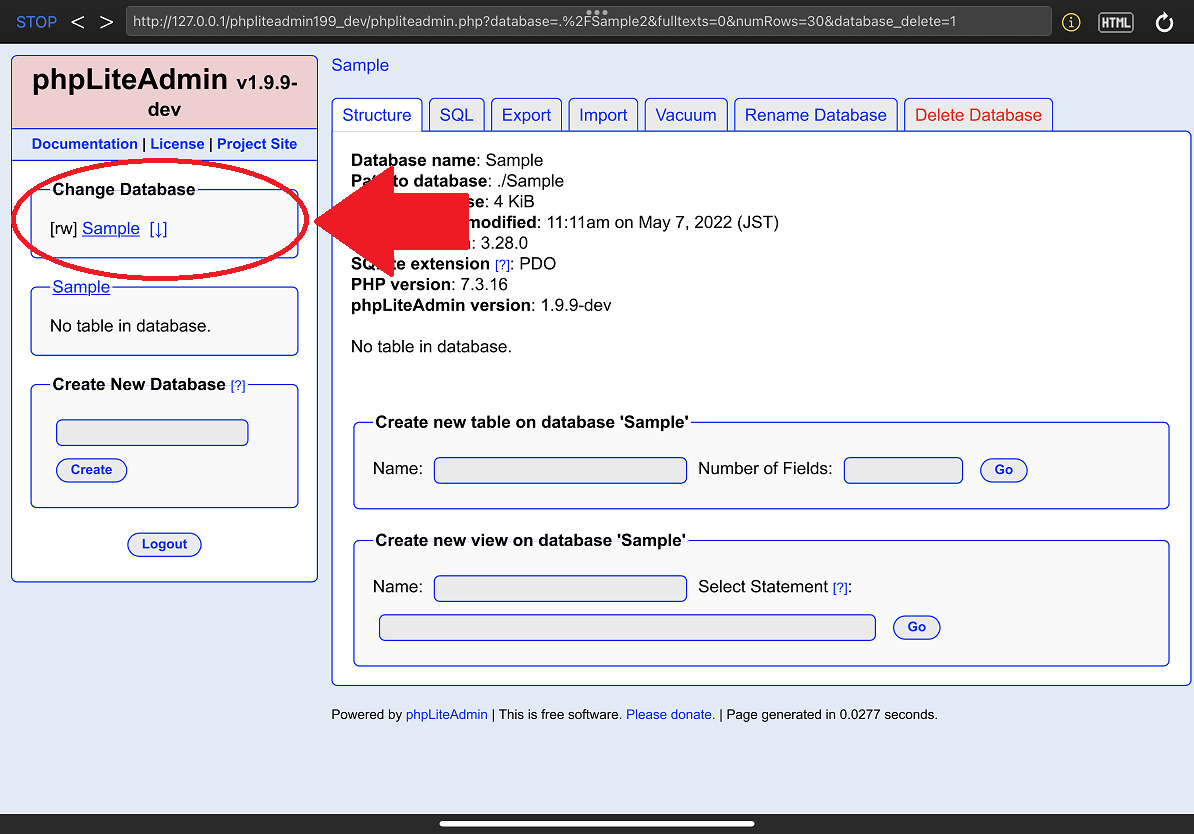Reload the page with refresh icon
The height and width of the screenshot is (834, 1194).
[x=1164, y=22]
